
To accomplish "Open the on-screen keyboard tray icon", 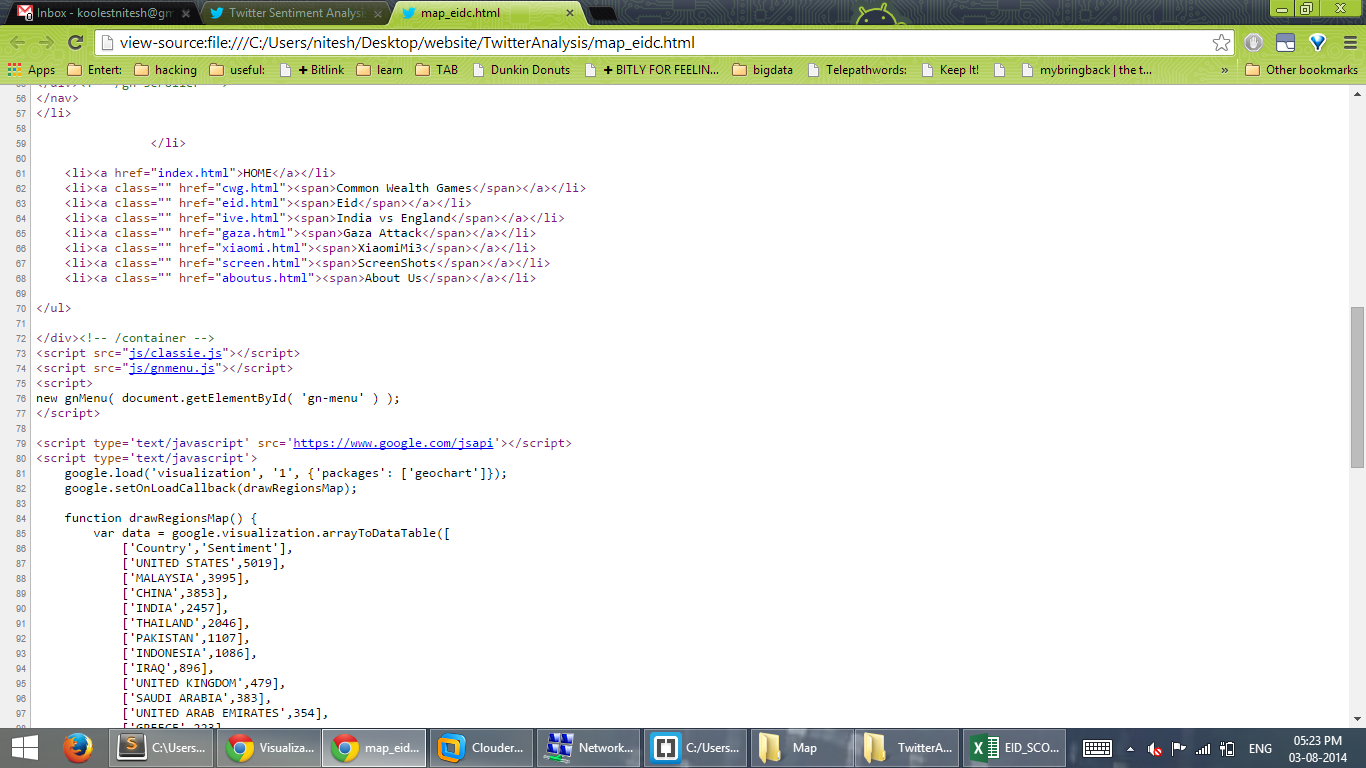I will [1097, 748].
